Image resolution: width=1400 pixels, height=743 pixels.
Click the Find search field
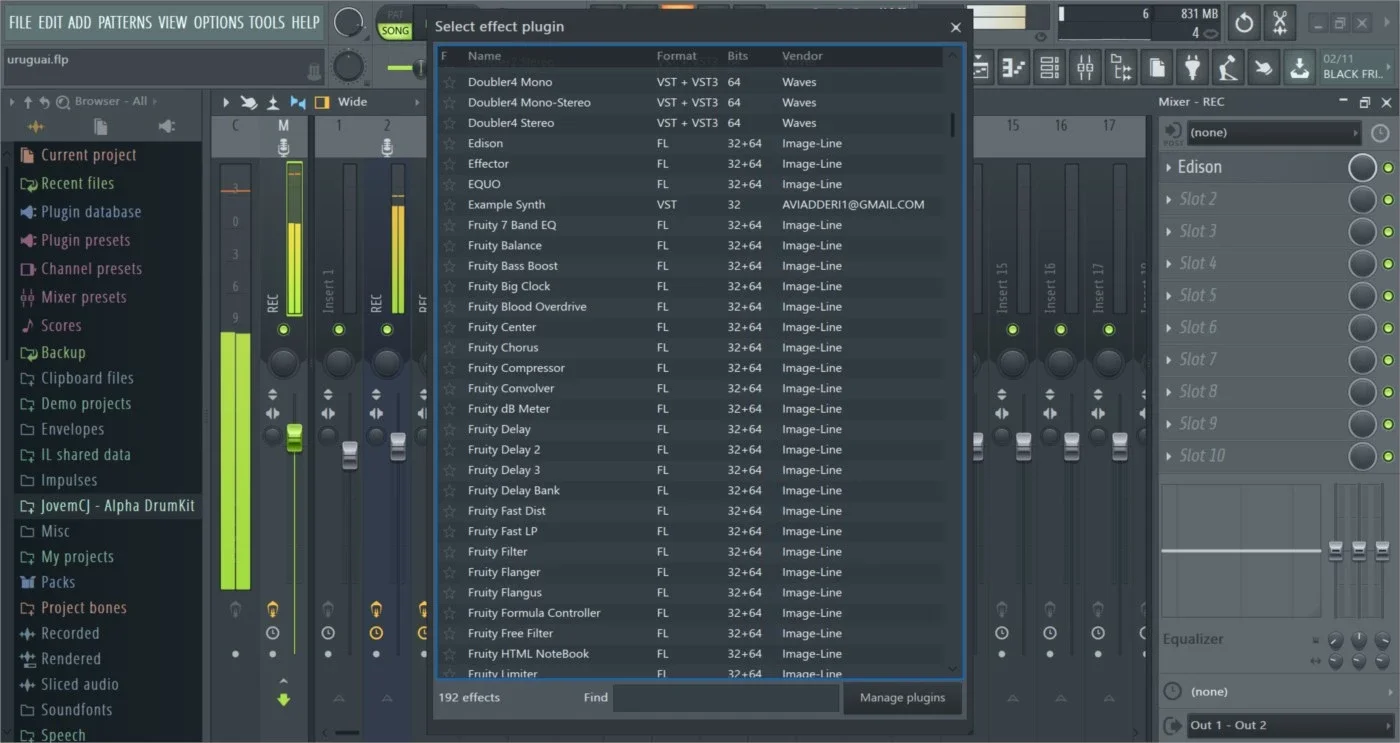(726, 698)
